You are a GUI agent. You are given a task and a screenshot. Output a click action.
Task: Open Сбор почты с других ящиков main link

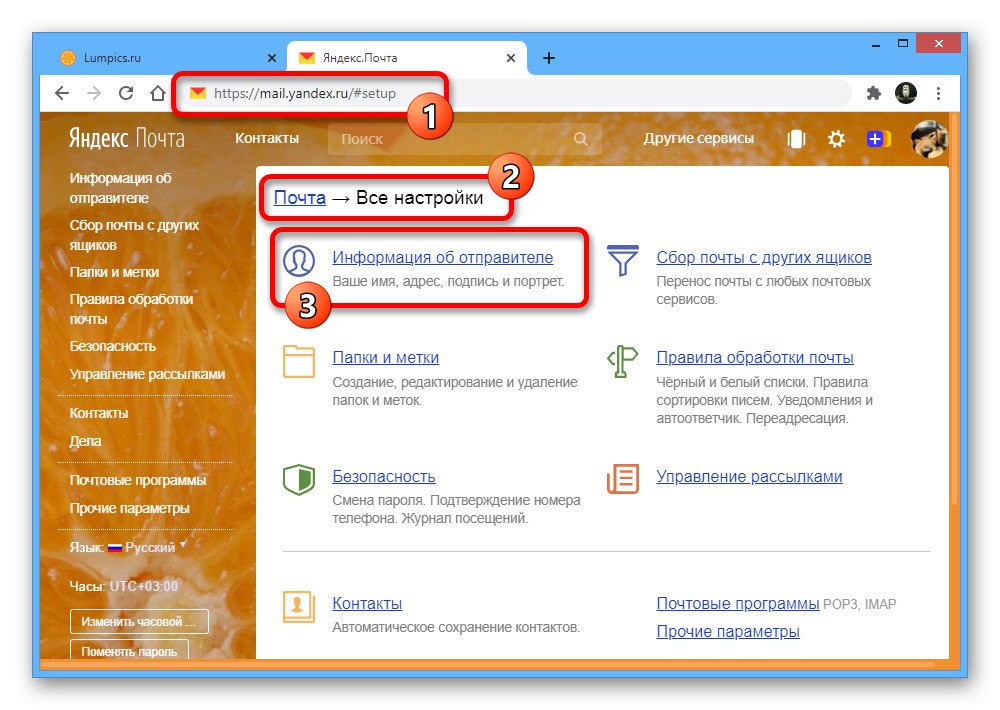[x=764, y=257]
